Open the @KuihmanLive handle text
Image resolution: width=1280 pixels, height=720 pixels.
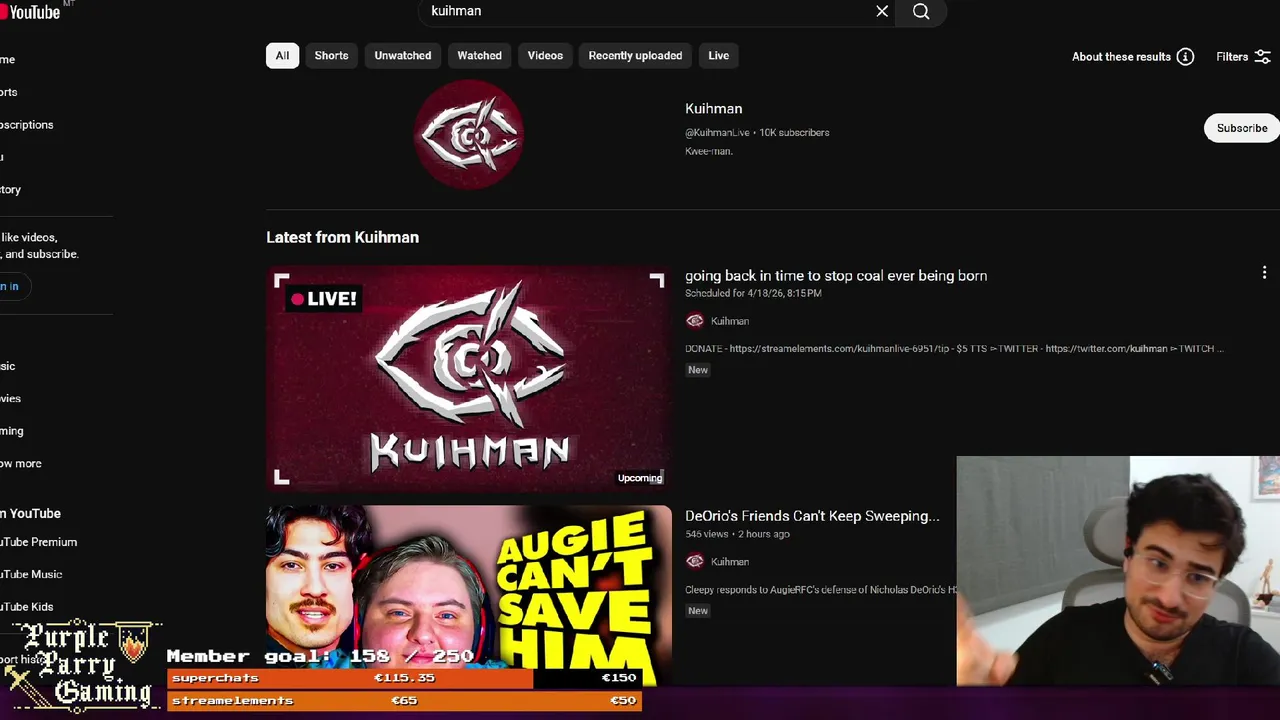tap(717, 133)
